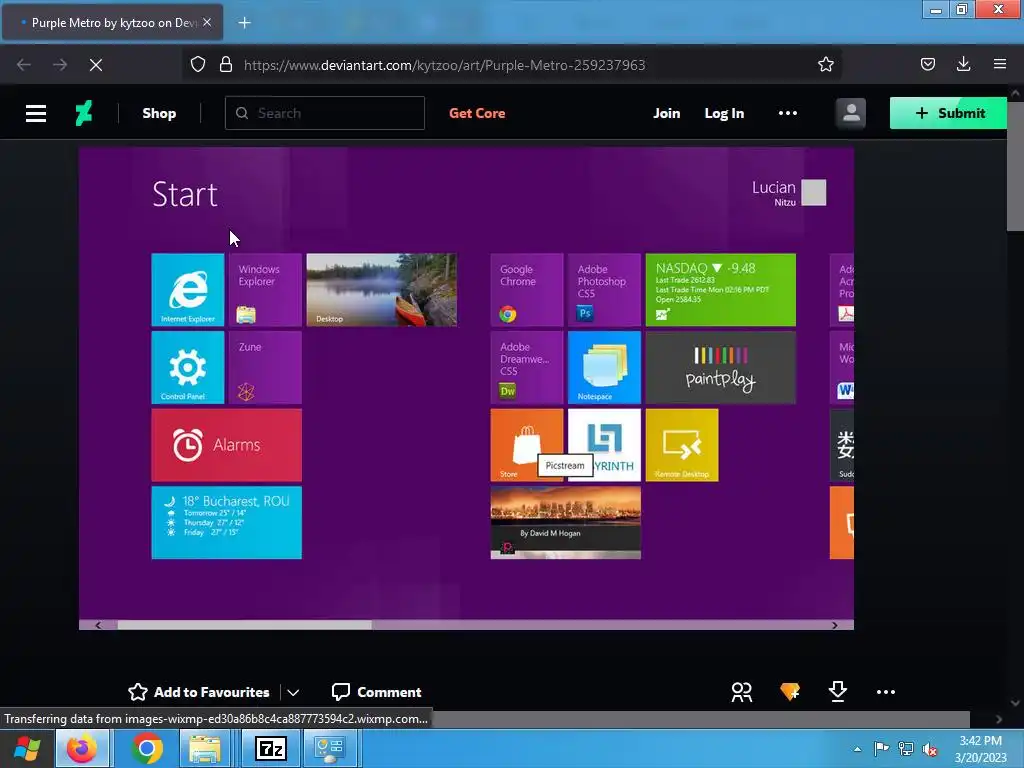Click the artwork scrollbar left arrow
This screenshot has width=1024, height=768.
click(98, 625)
